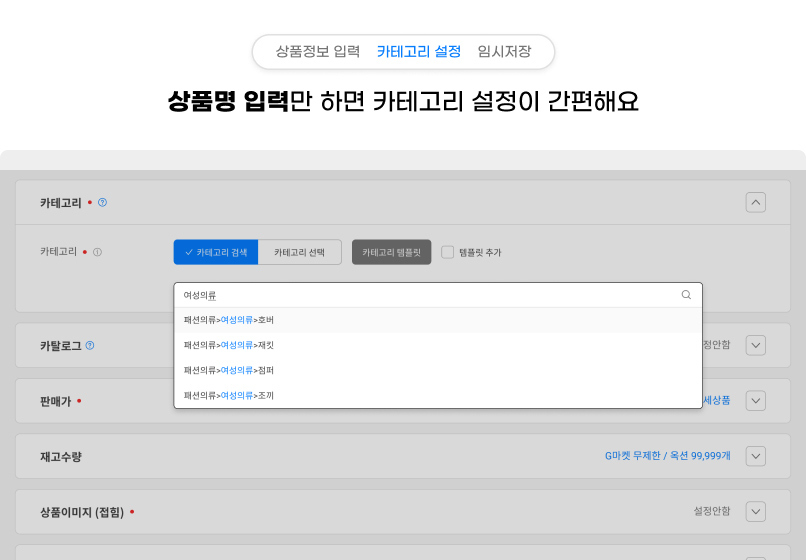Click G마켓 무제한 / 옥션 99,999개 link
806x560 pixels.
(x=668, y=456)
